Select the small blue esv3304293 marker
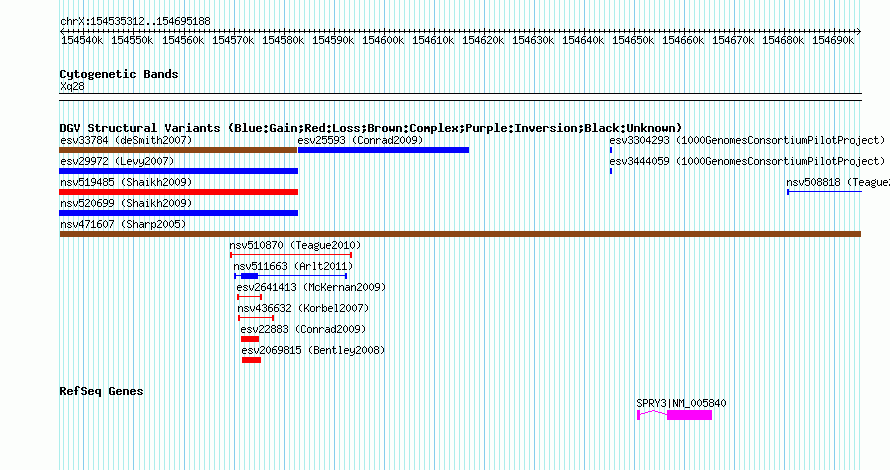Screen dimensions: 890x470 pyautogui.click(x=611, y=150)
